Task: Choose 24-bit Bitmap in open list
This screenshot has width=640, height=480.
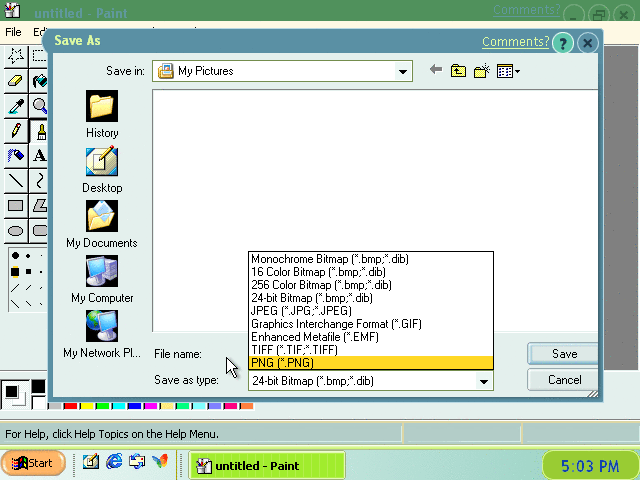Action: click(371, 298)
